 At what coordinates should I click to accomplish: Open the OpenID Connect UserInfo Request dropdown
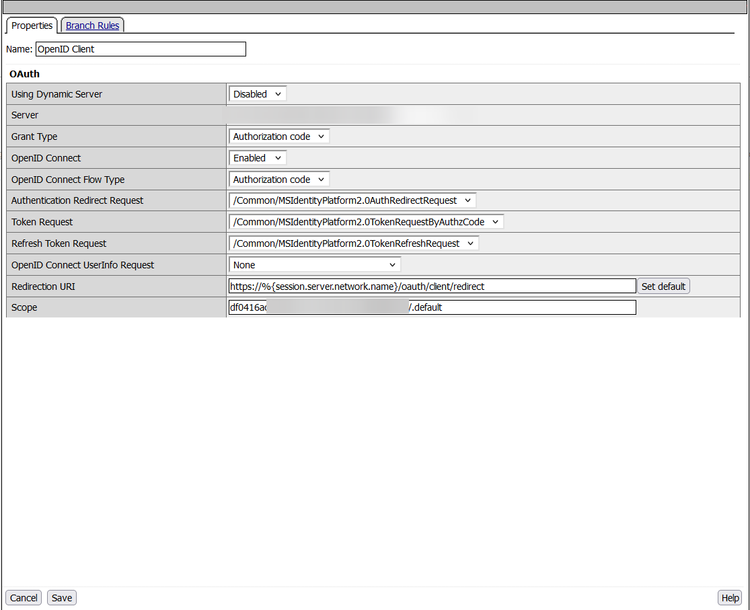coord(314,265)
